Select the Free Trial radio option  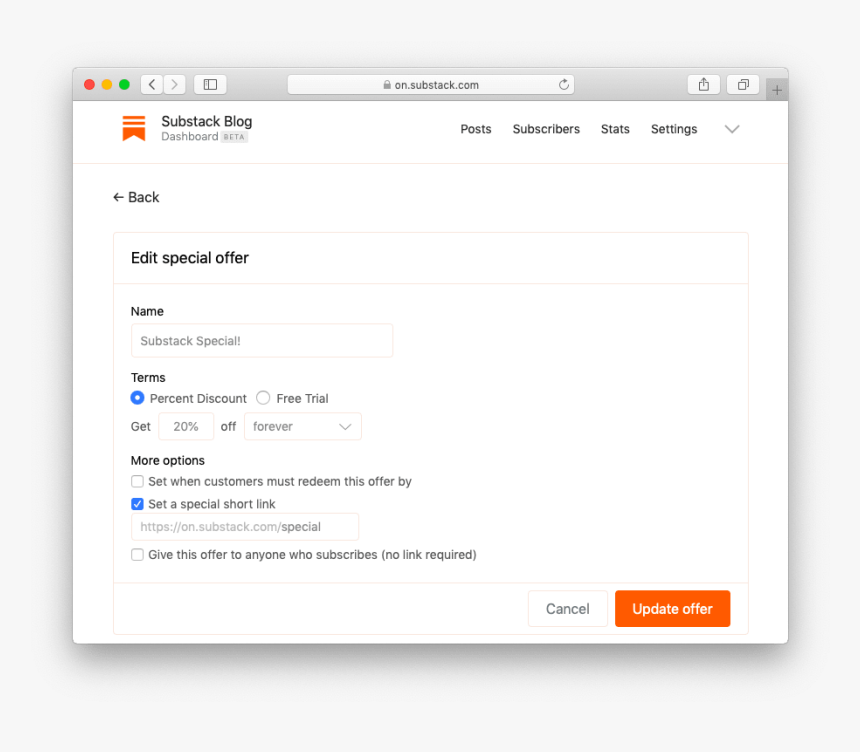point(263,398)
